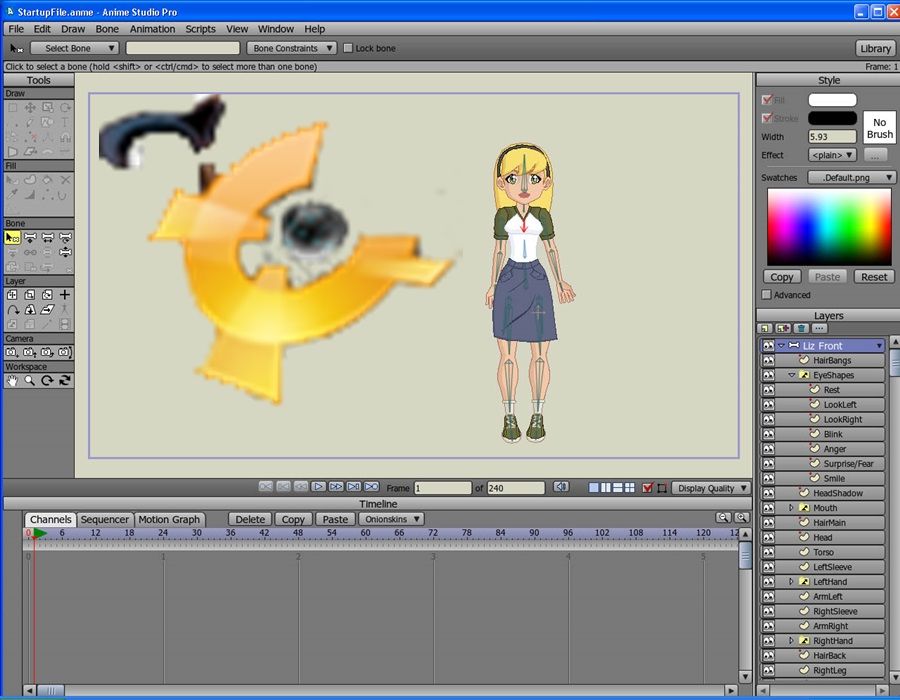This screenshot has height=700, width=900.
Task: Choose the Zoom Workspace magnifier tool
Action: click(30, 380)
